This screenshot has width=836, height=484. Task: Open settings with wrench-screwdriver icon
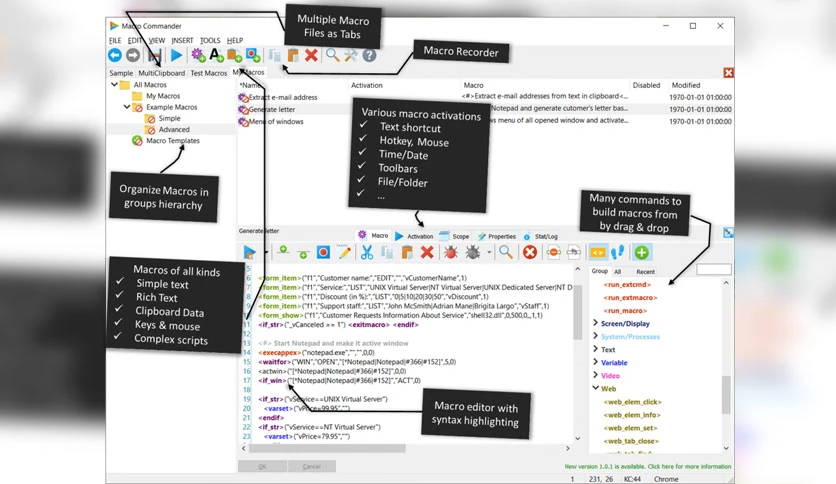pyautogui.click(x=350, y=55)
